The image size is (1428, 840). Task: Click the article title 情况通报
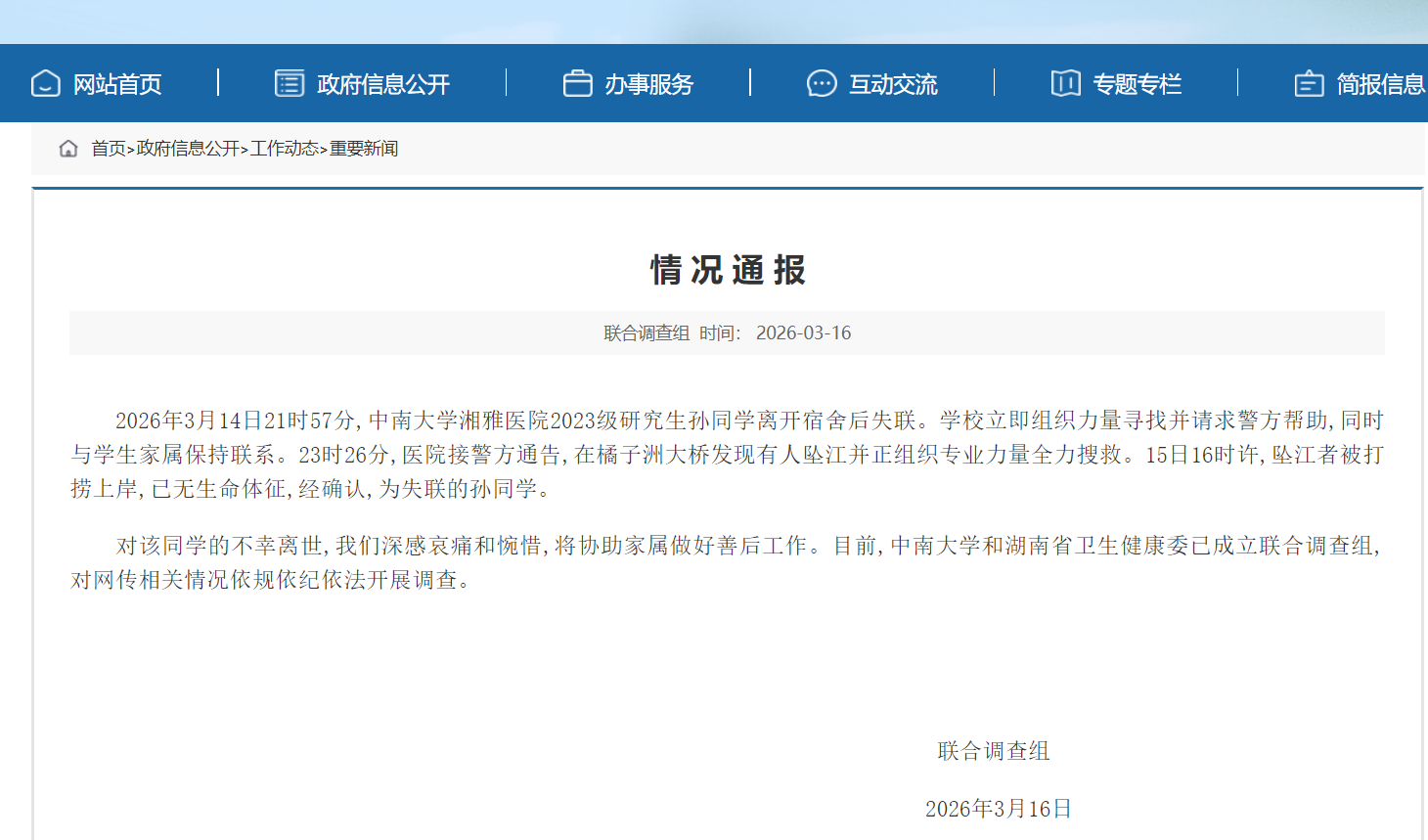point(728,270)
